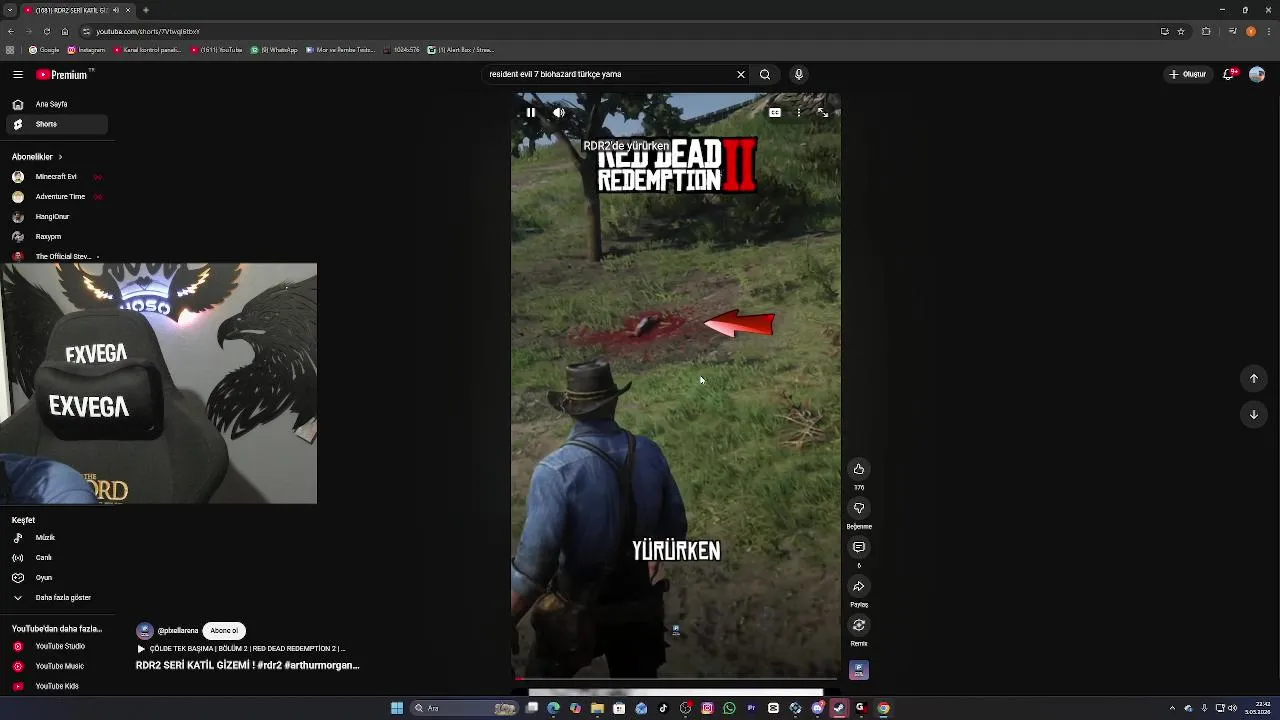Open Chrome tab search dropdown arrow
The height and width of the screenshot is (720, 1280).
[x=9, y=10]
